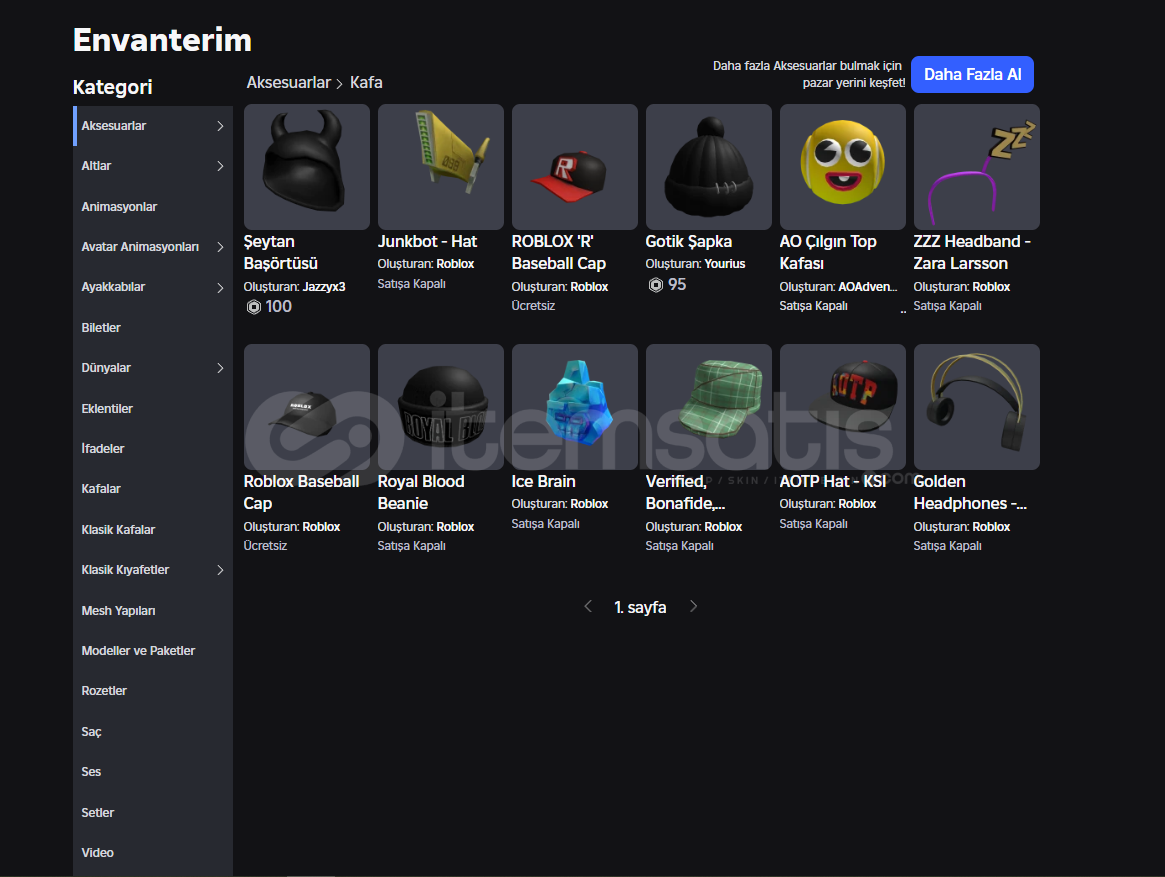Open the Roblox Baseball Cap title link

coord(302,493)
